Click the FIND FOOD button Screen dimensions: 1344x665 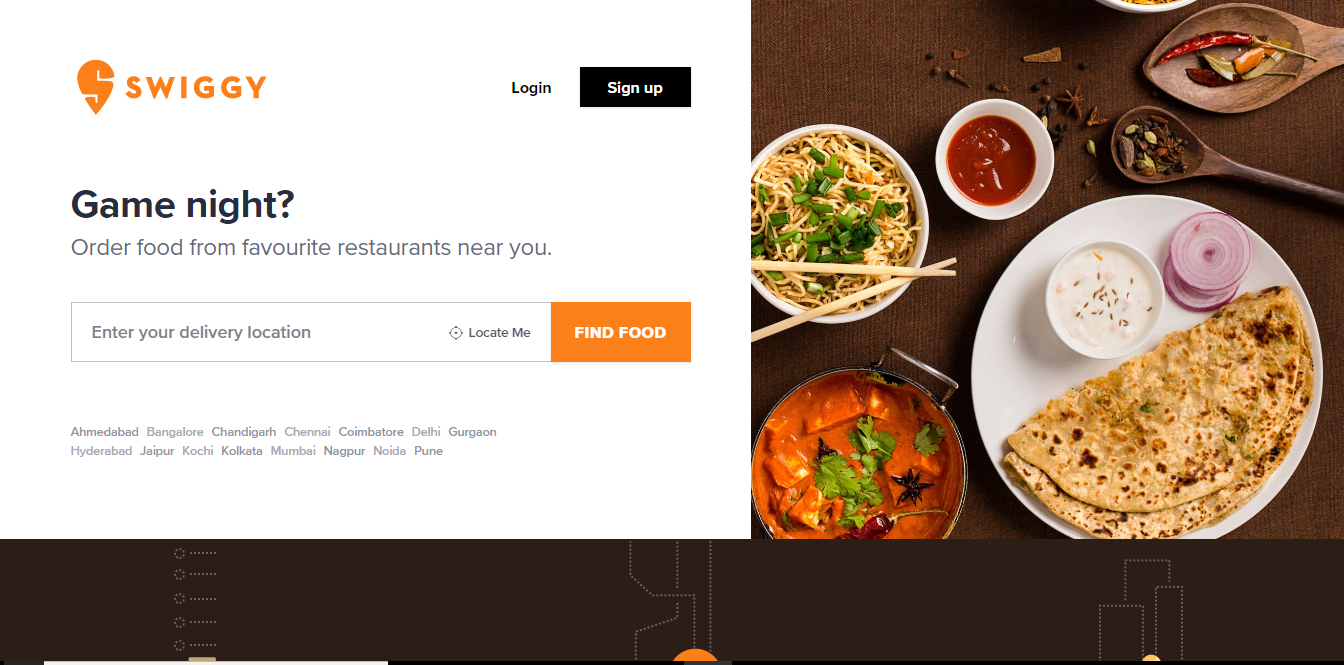[620, 332]
